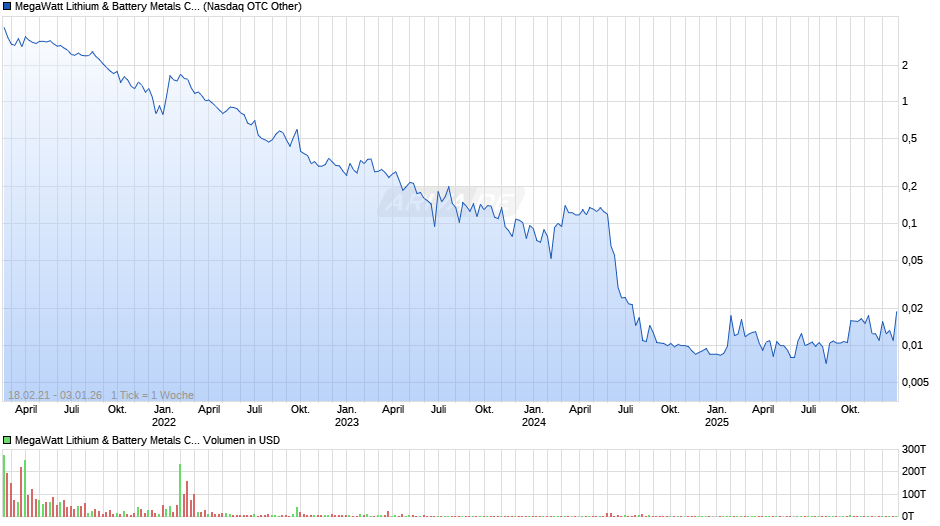Click the tall green volume bar in early 2022
This screenshot has height=526, width=940.
pyautogui.click(x=180, y=490)
